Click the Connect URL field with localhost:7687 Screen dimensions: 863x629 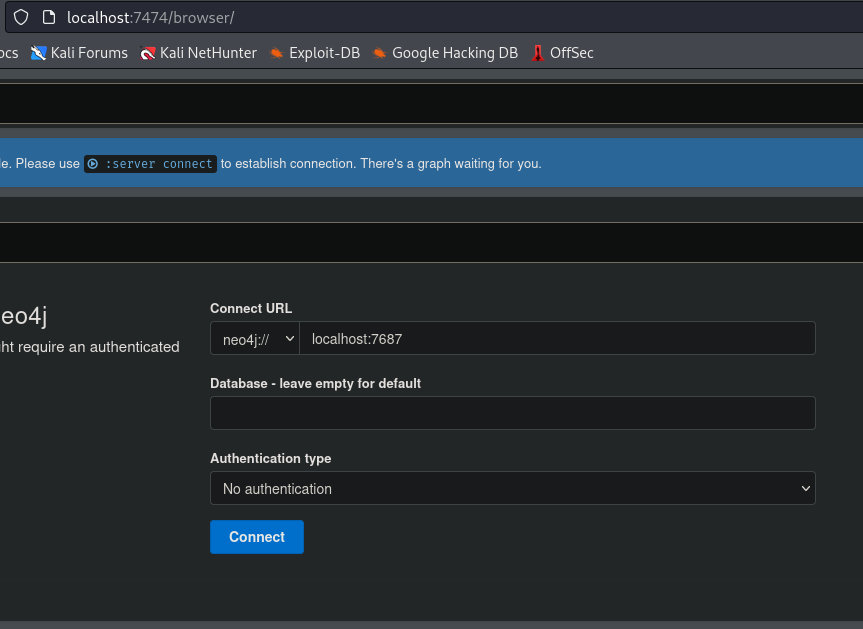(x=557, y=338)
